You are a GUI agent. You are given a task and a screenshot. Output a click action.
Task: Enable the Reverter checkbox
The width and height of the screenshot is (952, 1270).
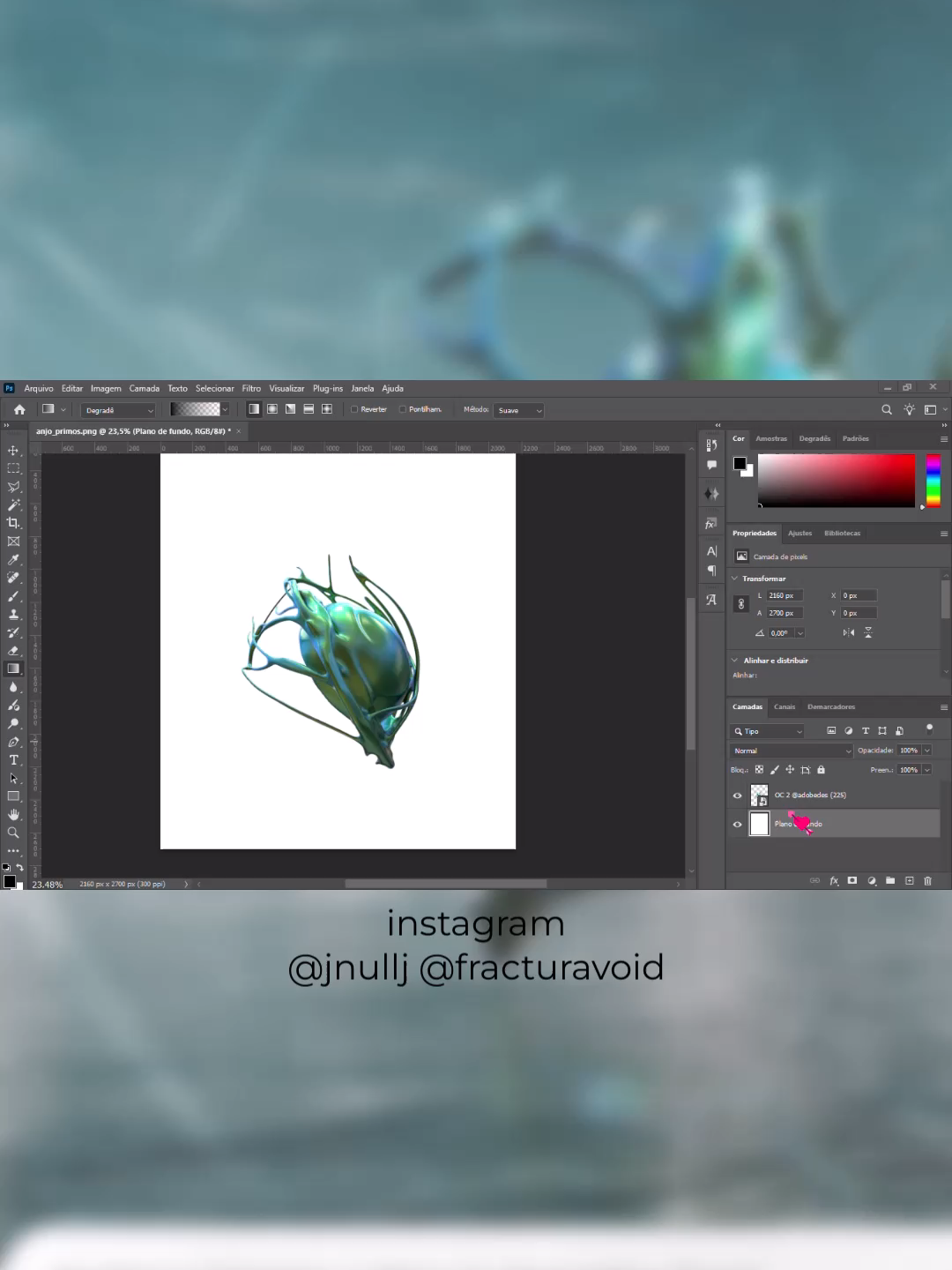354,409
